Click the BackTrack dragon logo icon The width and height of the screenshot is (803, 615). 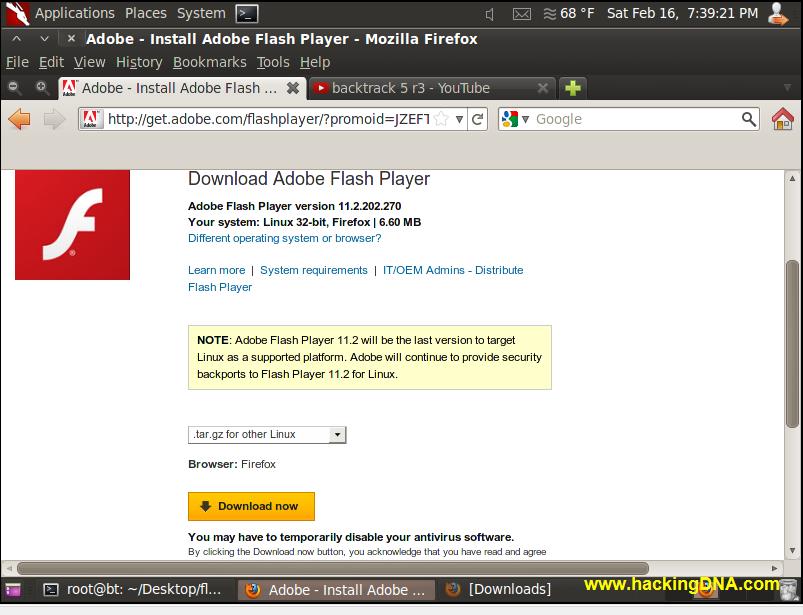pyautogui.click(x=17, y=13)
